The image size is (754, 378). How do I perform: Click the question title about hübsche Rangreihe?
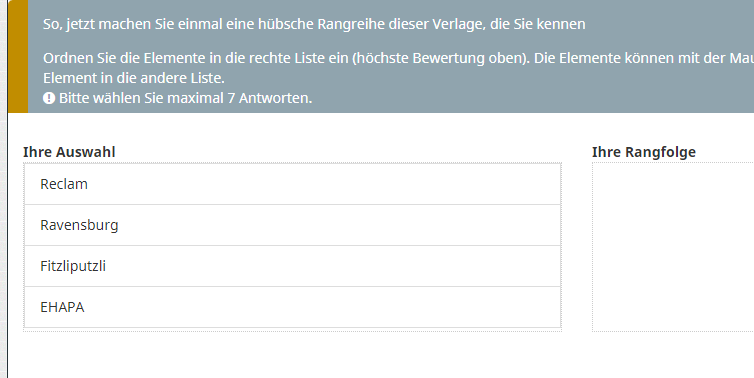click(x=314, y=24)
